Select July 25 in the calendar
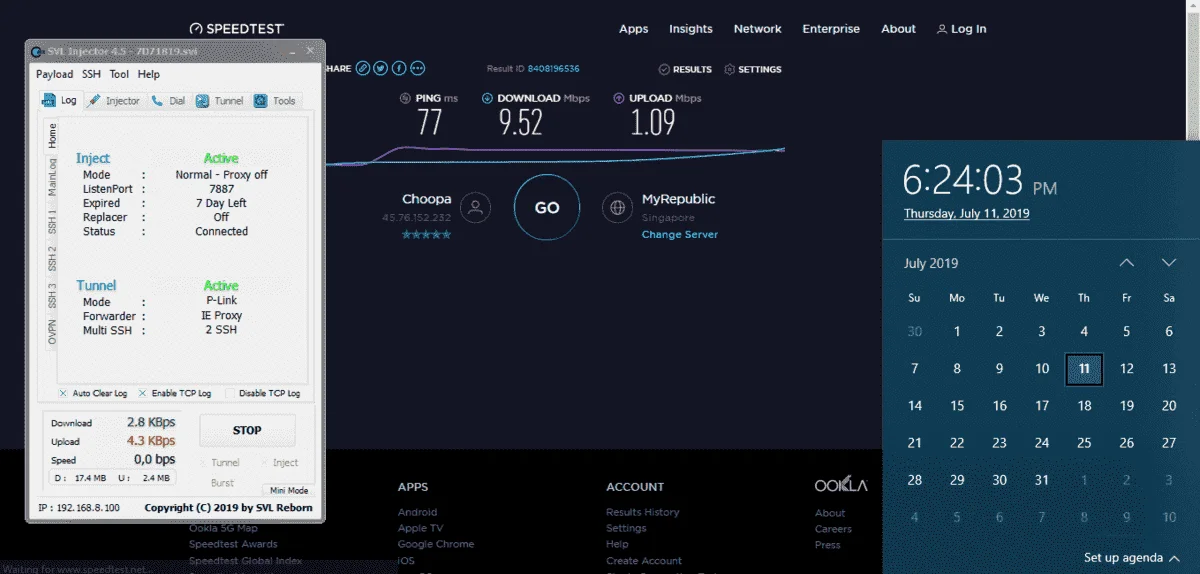 1084,443
